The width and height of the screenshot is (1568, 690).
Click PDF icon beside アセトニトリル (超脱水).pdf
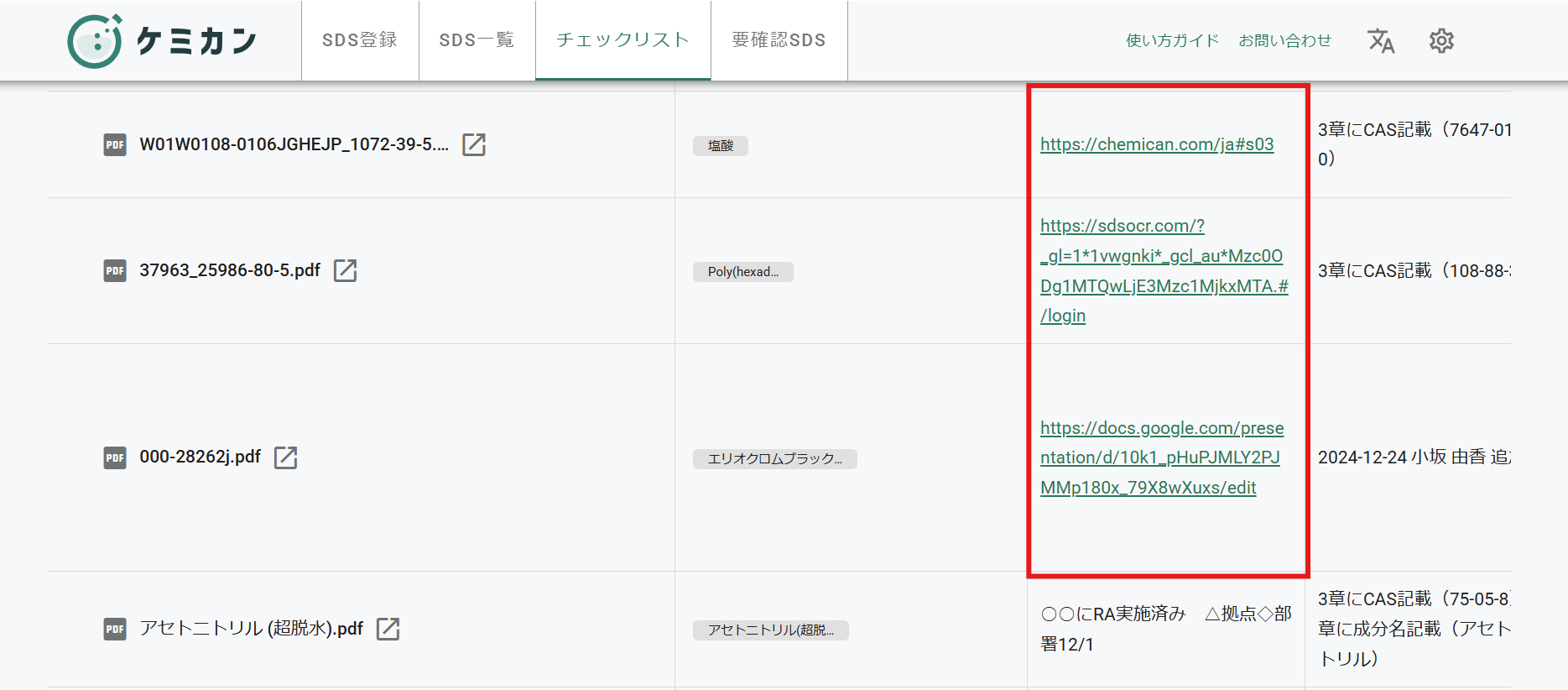[115, 629]
